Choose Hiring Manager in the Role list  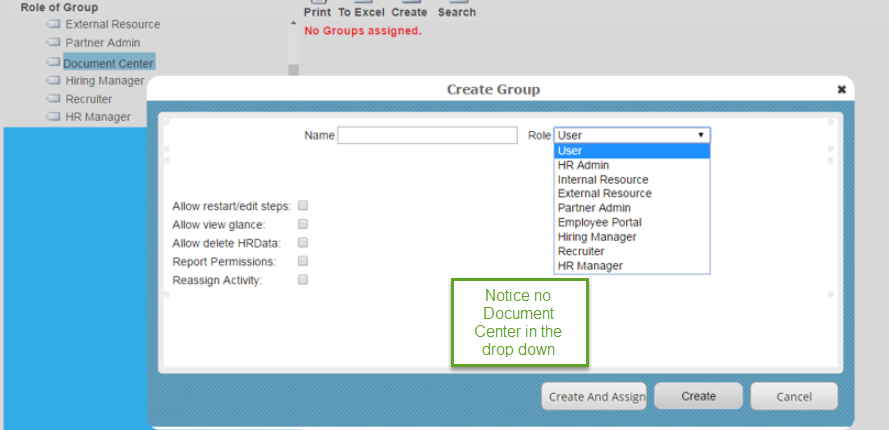[632, 237]
